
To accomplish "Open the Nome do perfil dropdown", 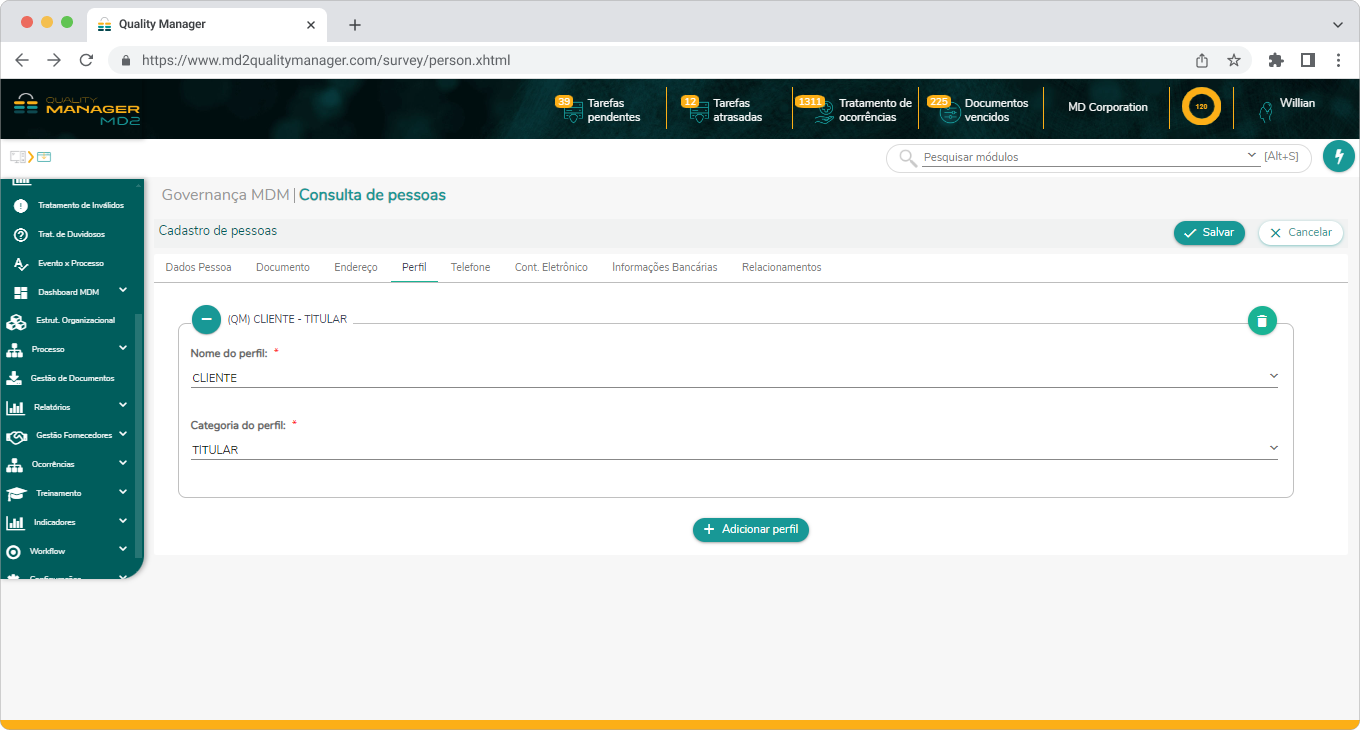I will tap(1273, 375).
